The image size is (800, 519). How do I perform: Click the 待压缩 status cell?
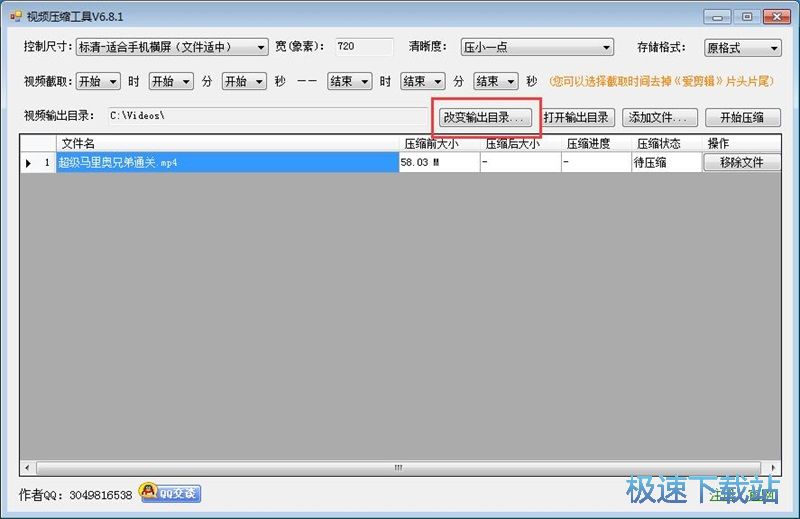pos(666,162)
